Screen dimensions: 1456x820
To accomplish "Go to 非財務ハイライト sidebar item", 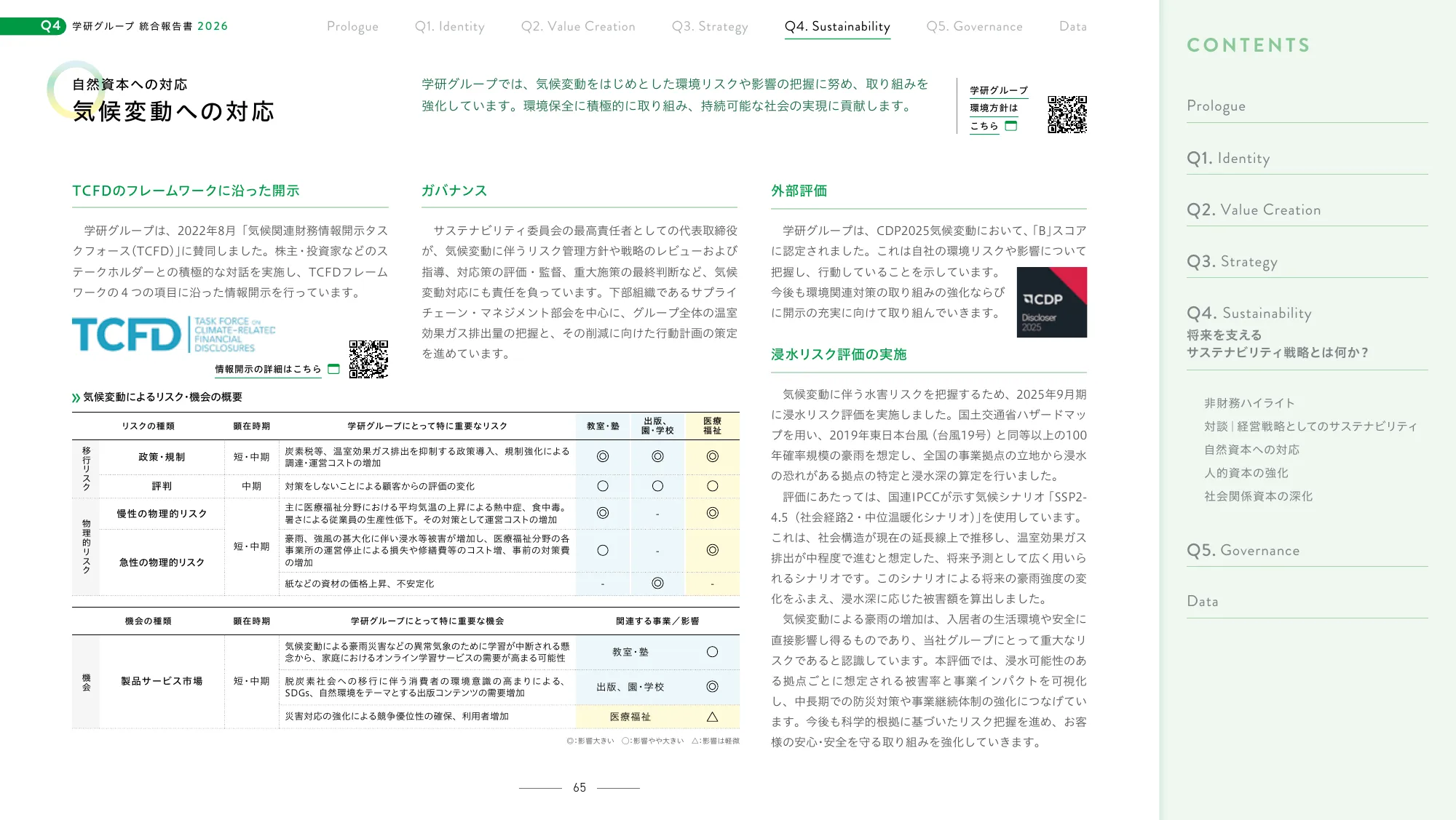I will click(x=1249, y=403).
